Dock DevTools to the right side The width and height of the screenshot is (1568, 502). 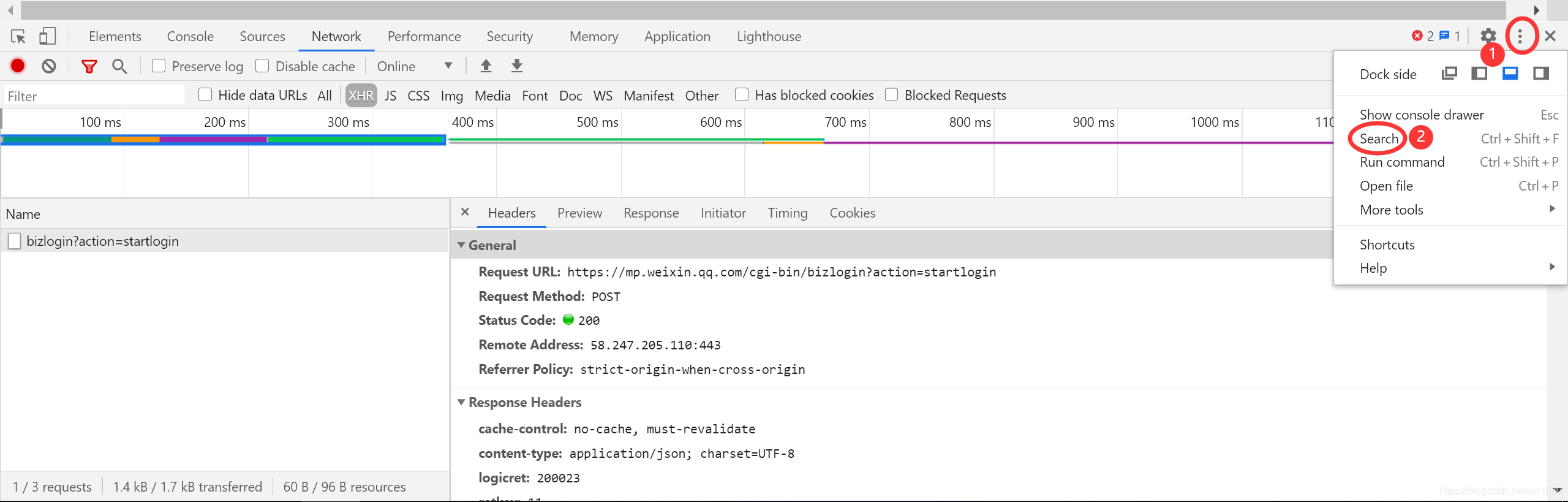(x=1541, y=74)
